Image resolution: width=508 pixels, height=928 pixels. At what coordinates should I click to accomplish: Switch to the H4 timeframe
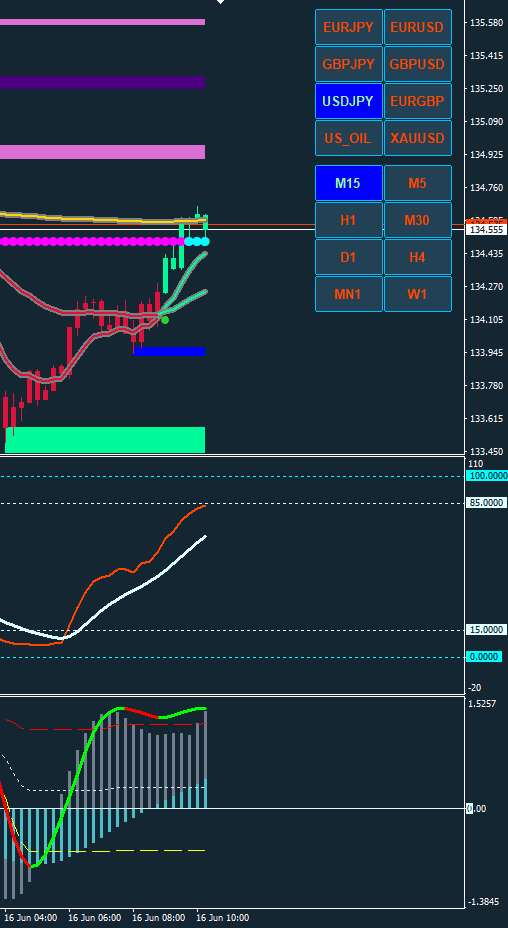pyautogui.click(x=417, y=257)
